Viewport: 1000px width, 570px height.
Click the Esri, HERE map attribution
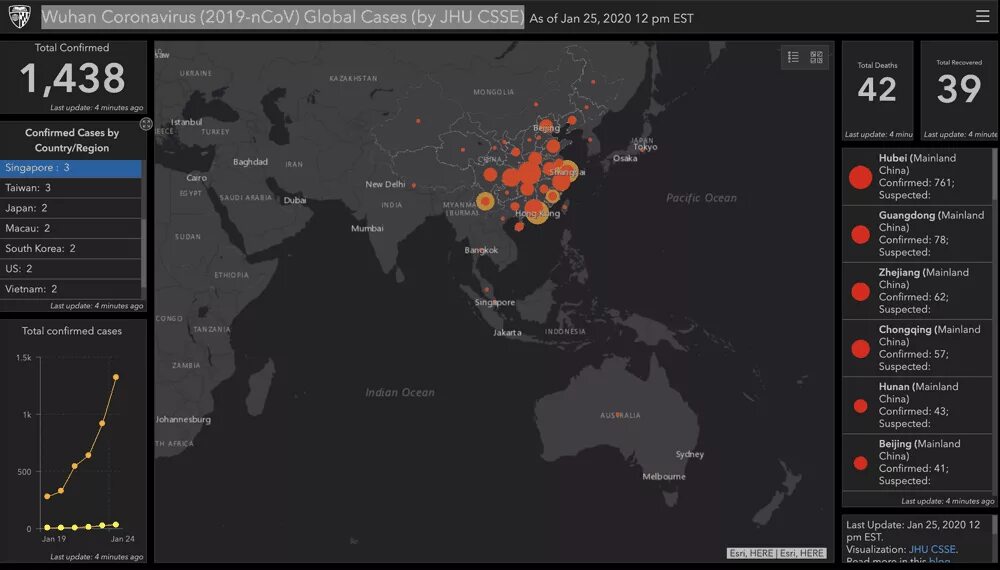tap(776, 553)
